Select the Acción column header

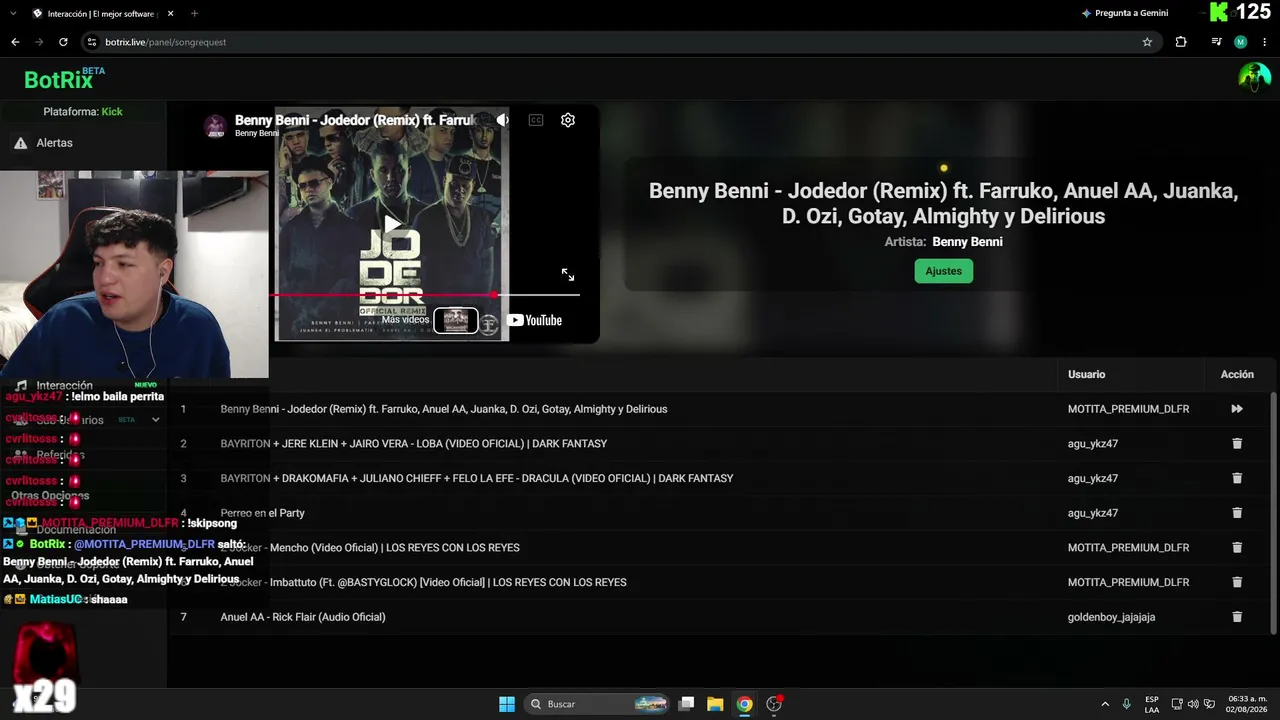(1237, 374)
